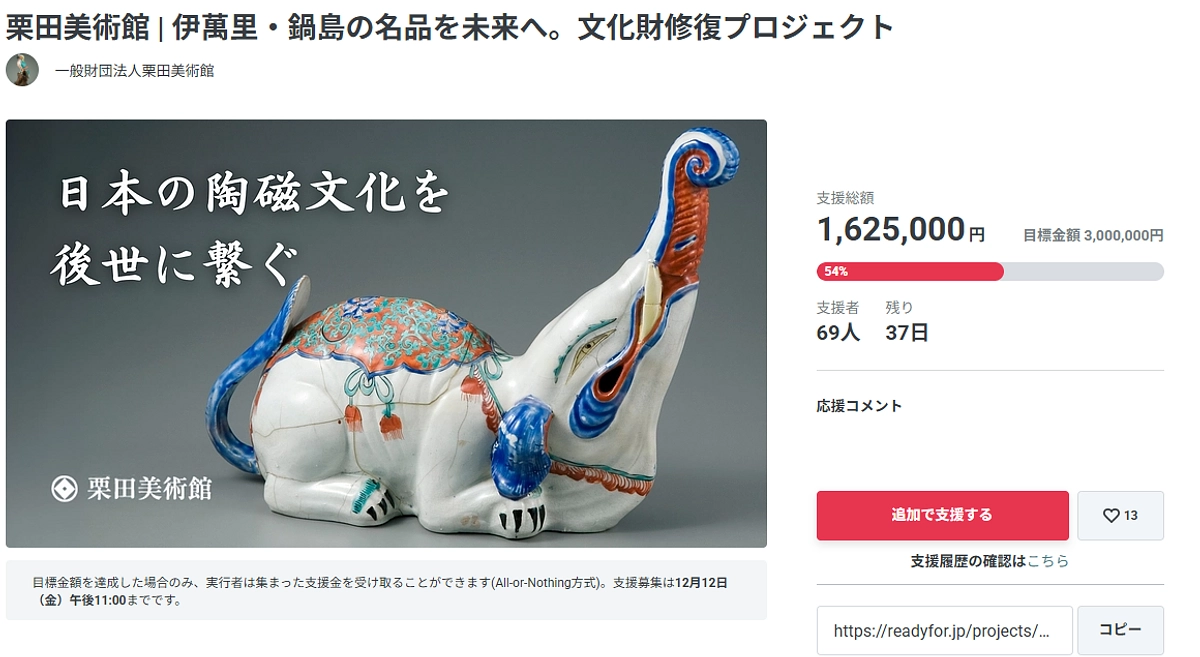Screen dimensions: 1200x657
Task: Click the Kurita Museum logo on the banner
Action: (64, 489)
